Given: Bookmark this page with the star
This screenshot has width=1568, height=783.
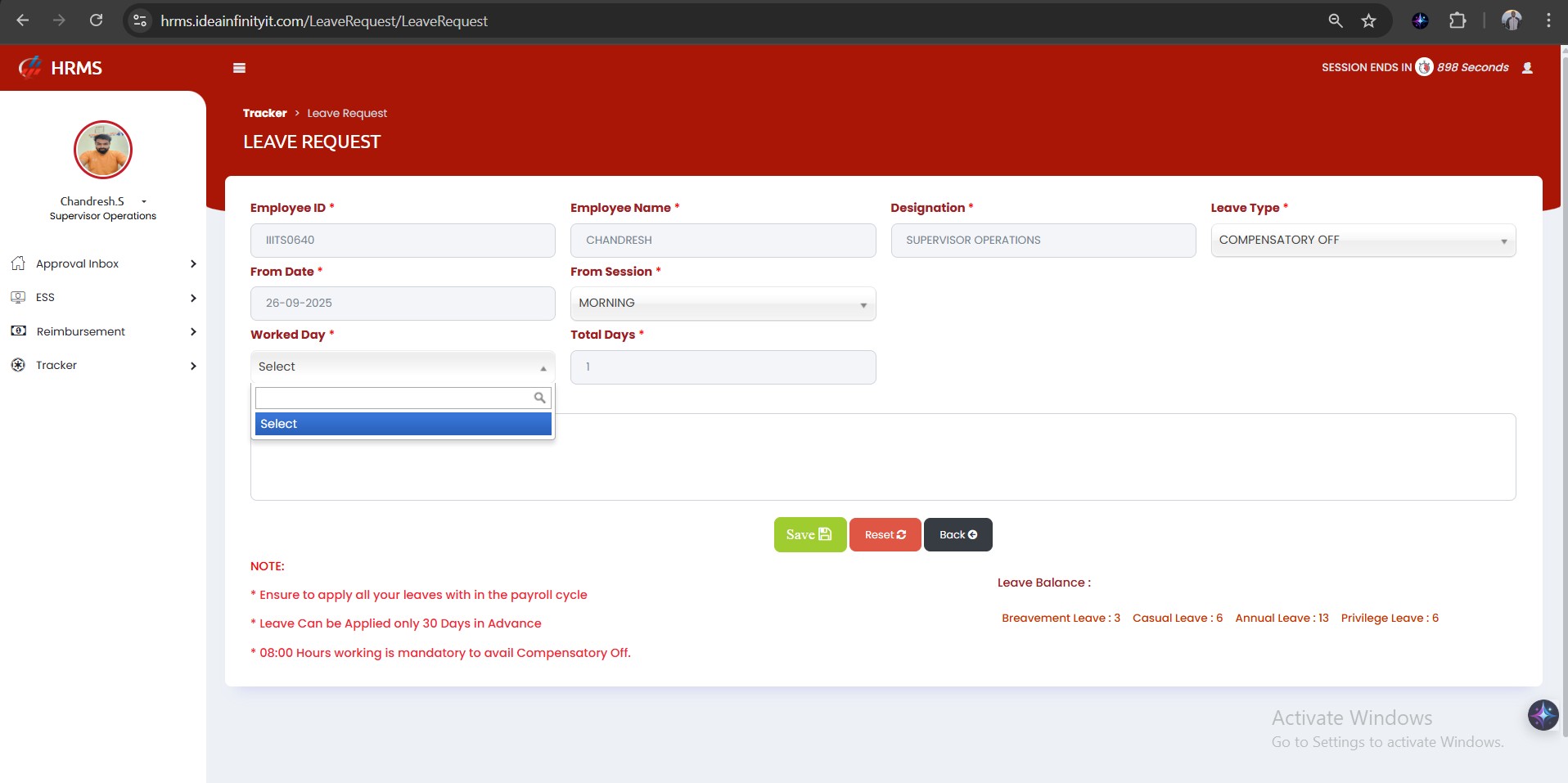Looking at the screenshot, I should [x=1368, y=20].
